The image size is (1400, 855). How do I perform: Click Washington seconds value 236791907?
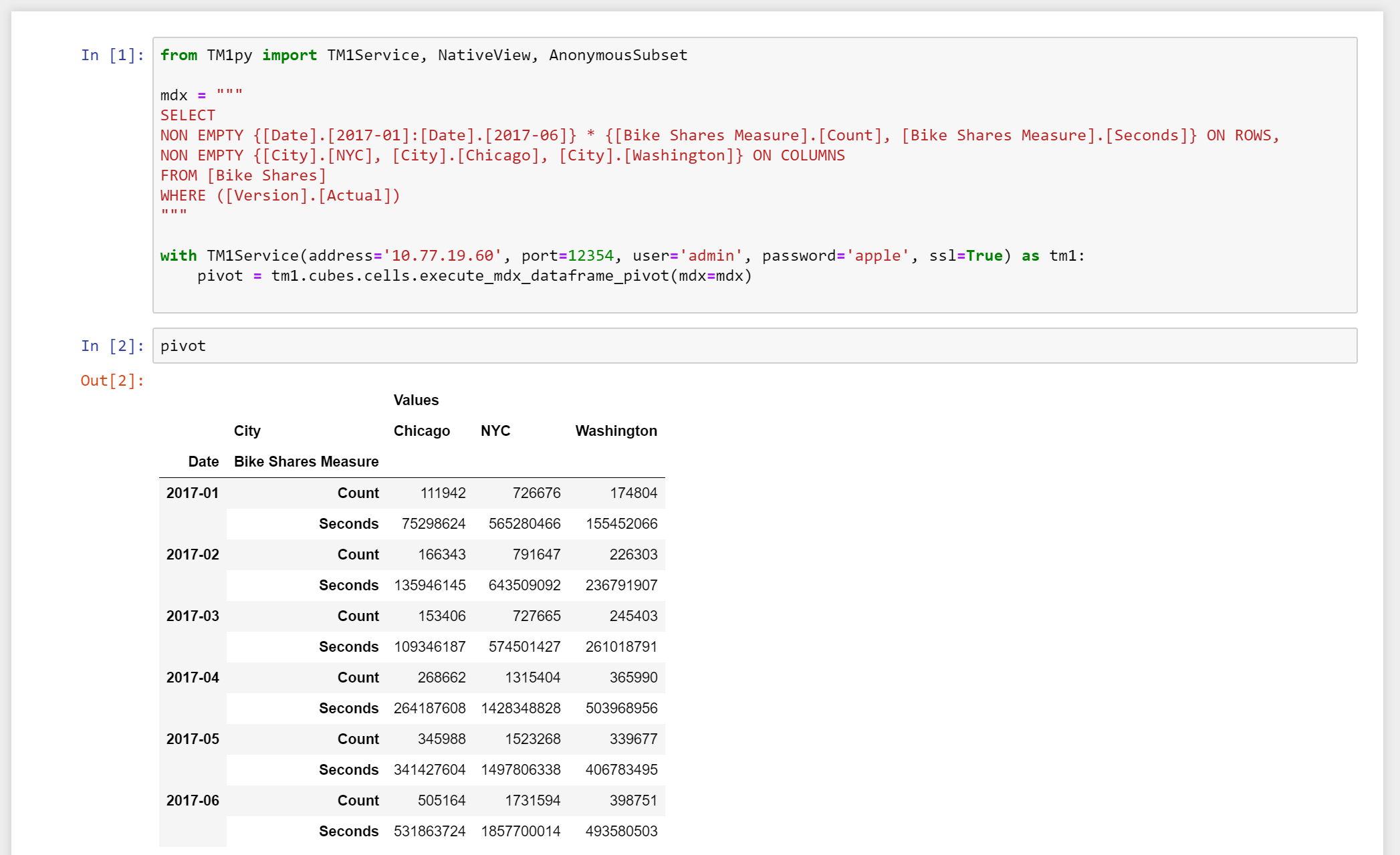click(x=621, y=585)
